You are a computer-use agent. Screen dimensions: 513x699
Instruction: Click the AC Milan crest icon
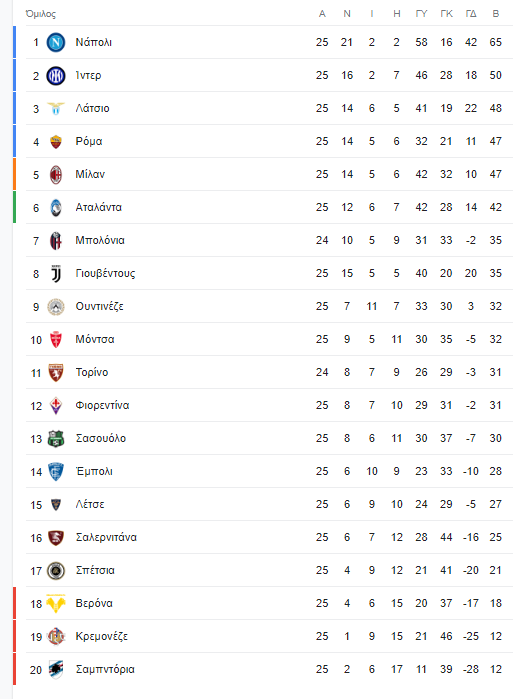click(x=56, y=175)
